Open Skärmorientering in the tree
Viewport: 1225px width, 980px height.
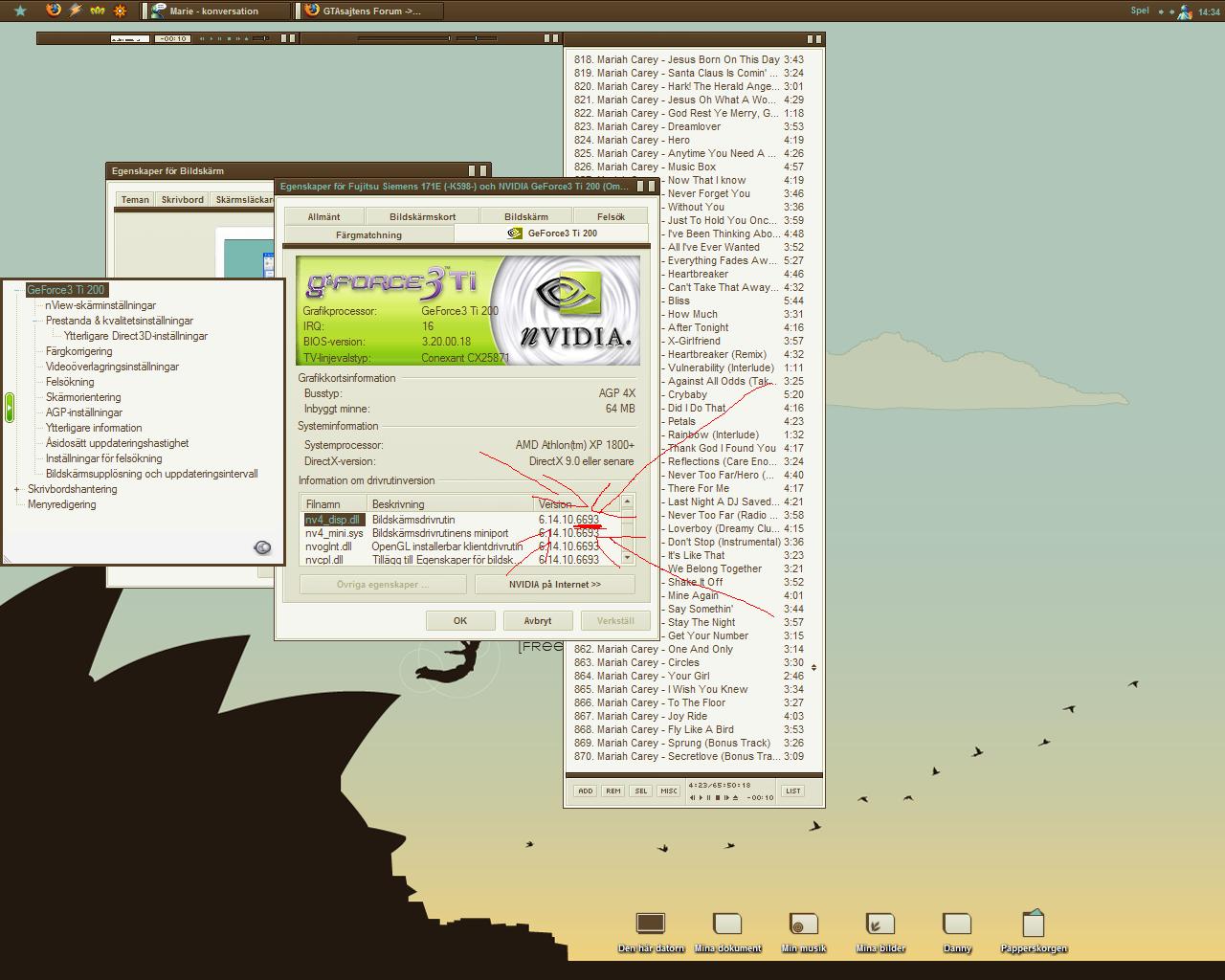tap(83, 397)
